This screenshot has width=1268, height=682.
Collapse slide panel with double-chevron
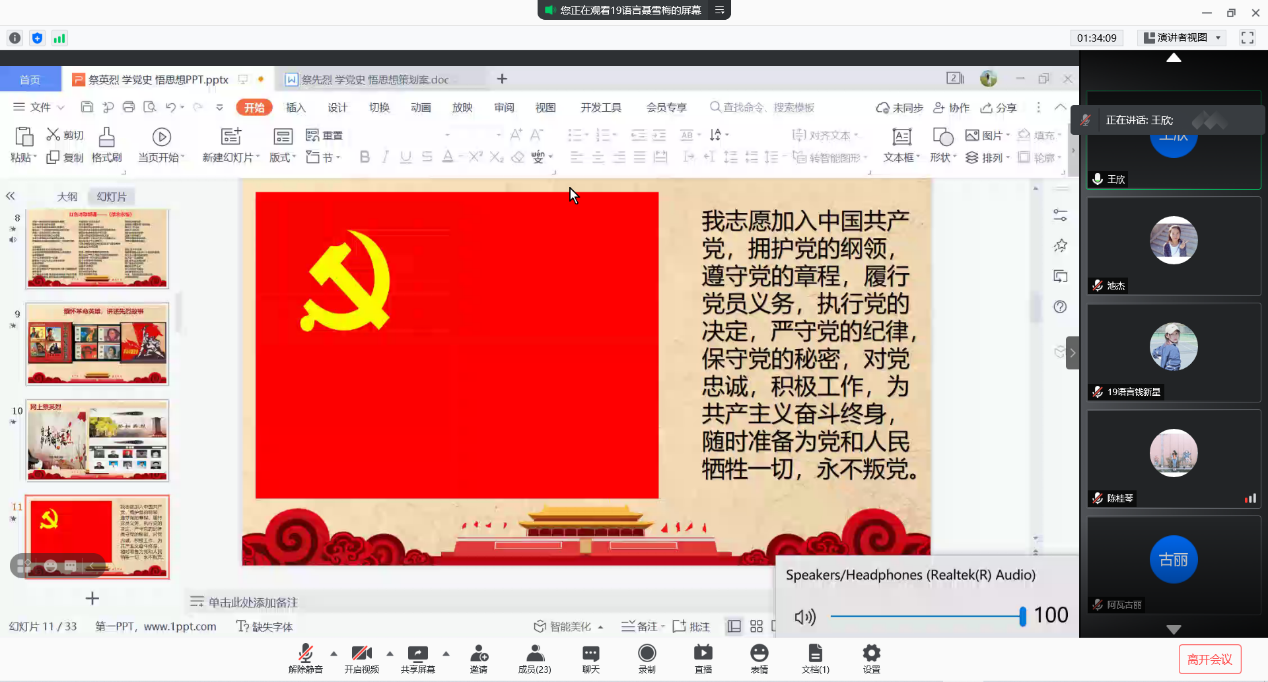(10, 197)
